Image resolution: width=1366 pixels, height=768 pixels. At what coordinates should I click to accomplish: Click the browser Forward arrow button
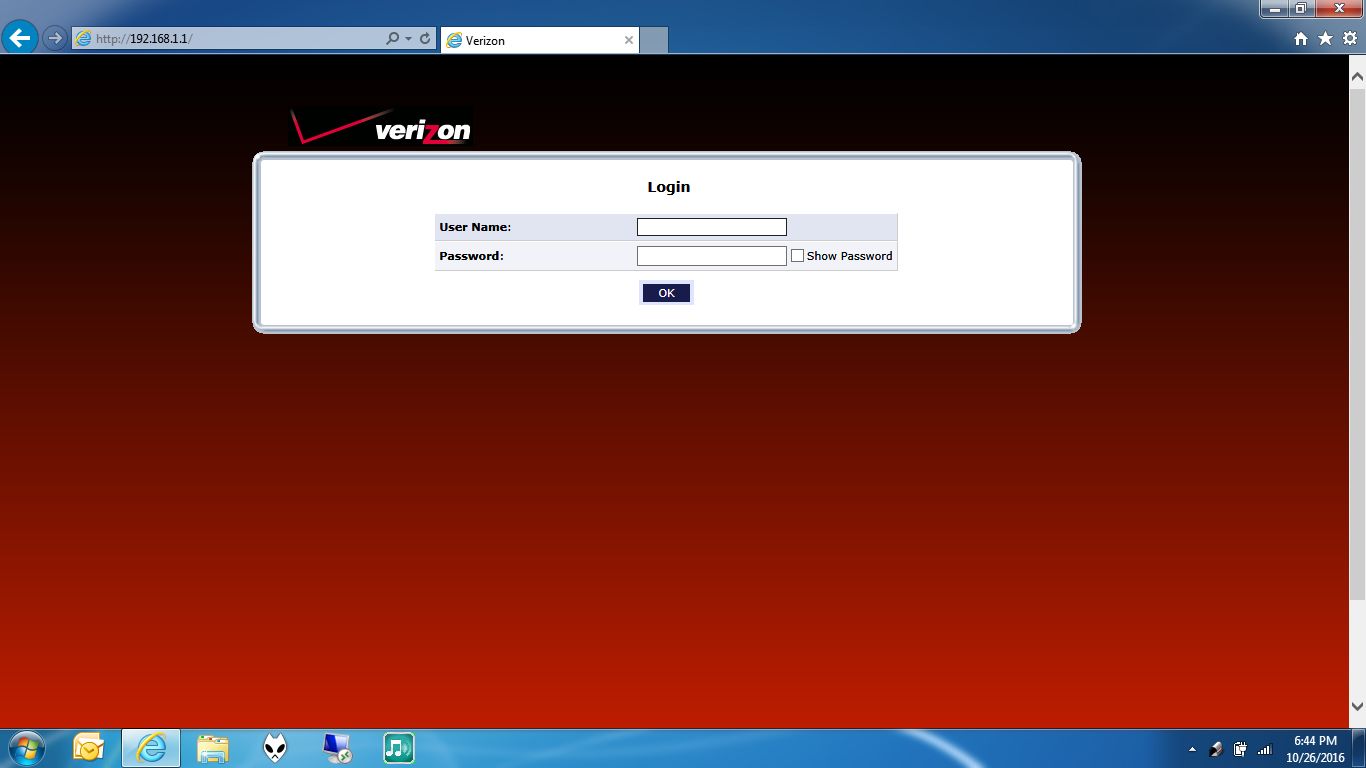55,39
